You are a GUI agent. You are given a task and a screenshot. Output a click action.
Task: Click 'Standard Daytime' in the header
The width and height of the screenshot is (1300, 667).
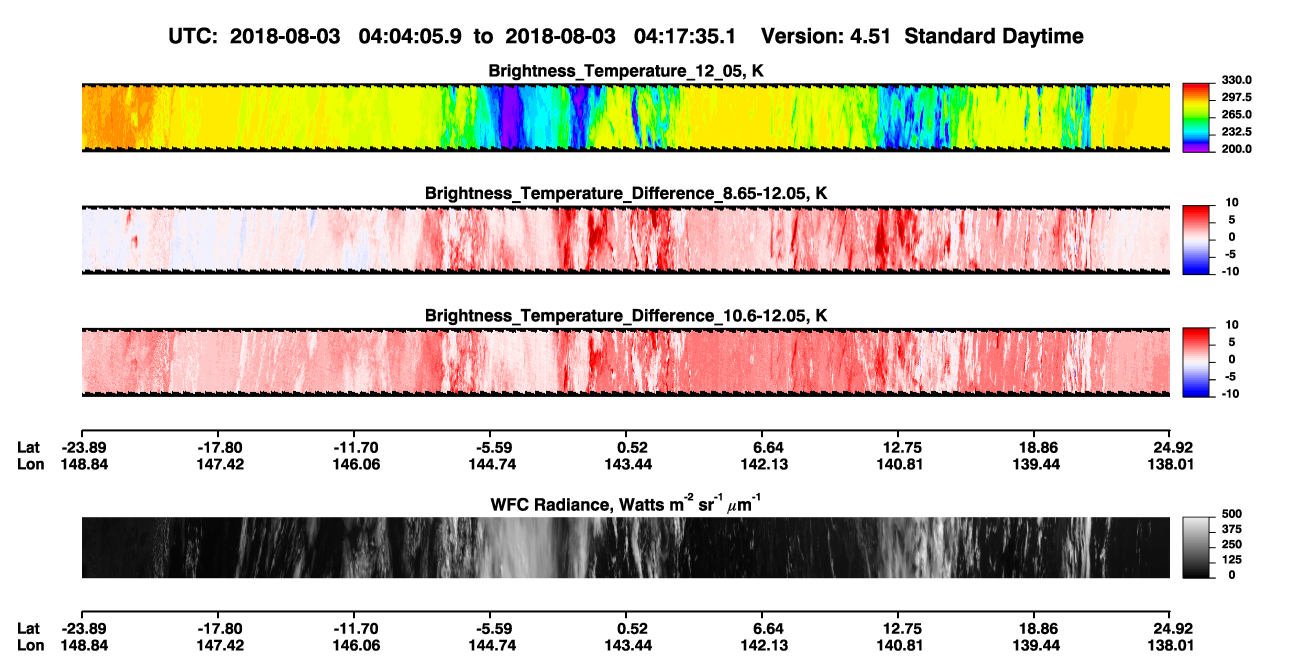(x=992, y=36)
